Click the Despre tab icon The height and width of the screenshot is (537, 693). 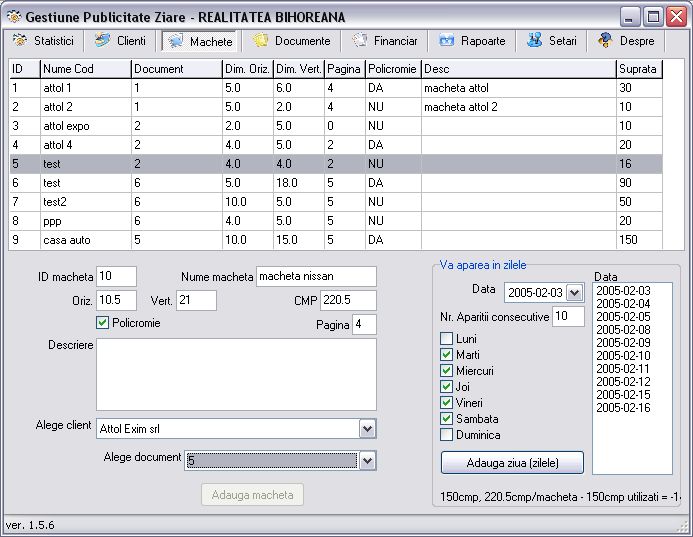(605, 41)
